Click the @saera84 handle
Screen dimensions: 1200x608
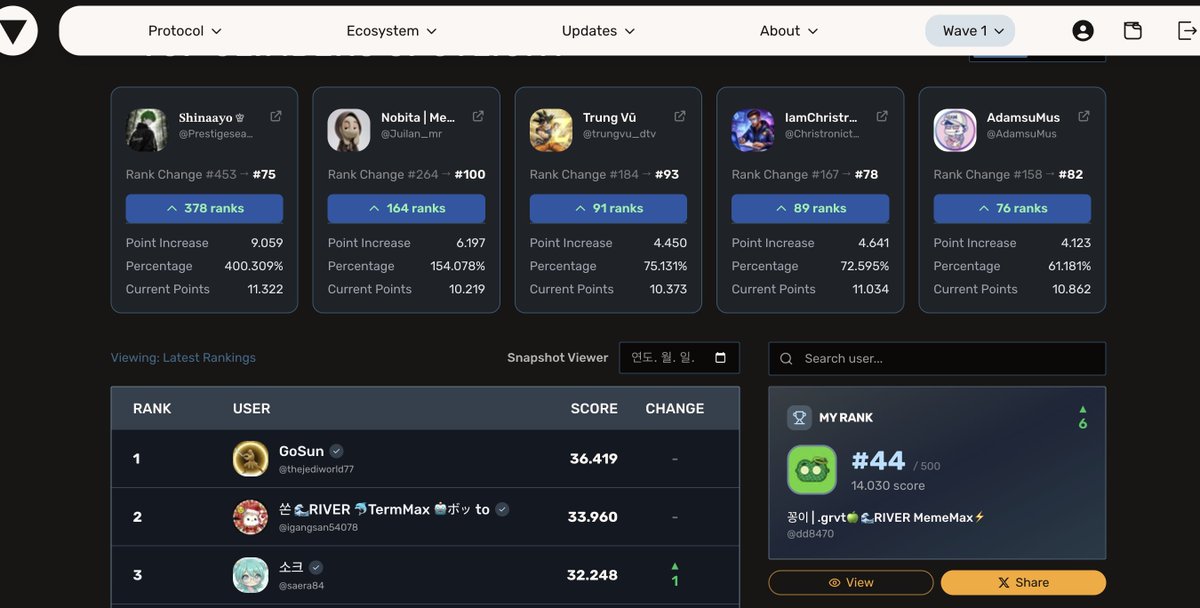pos(301,585)
